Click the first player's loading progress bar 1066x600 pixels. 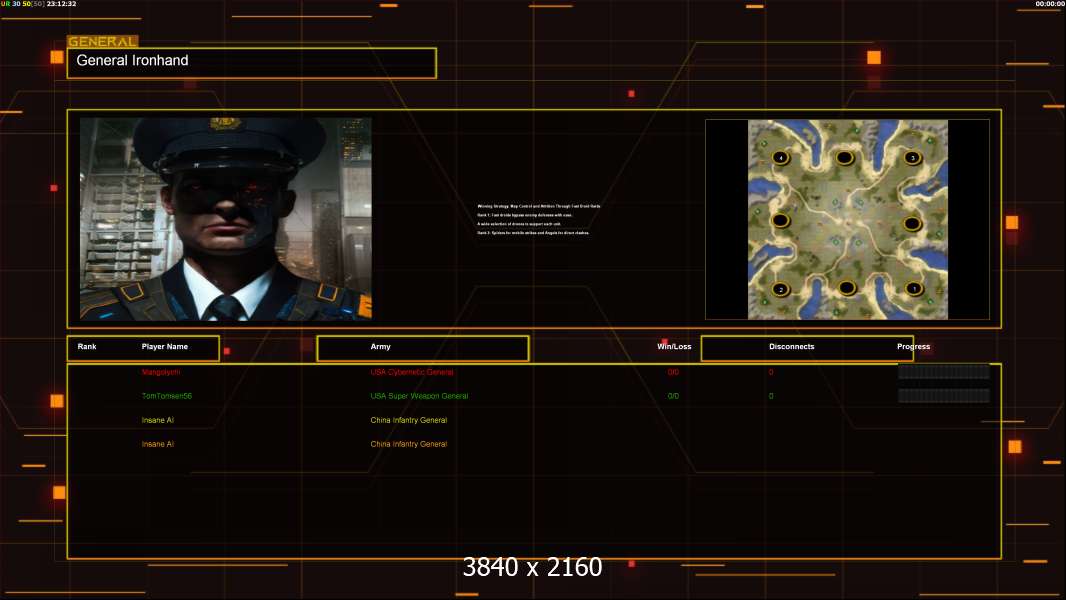click(943, 371)
